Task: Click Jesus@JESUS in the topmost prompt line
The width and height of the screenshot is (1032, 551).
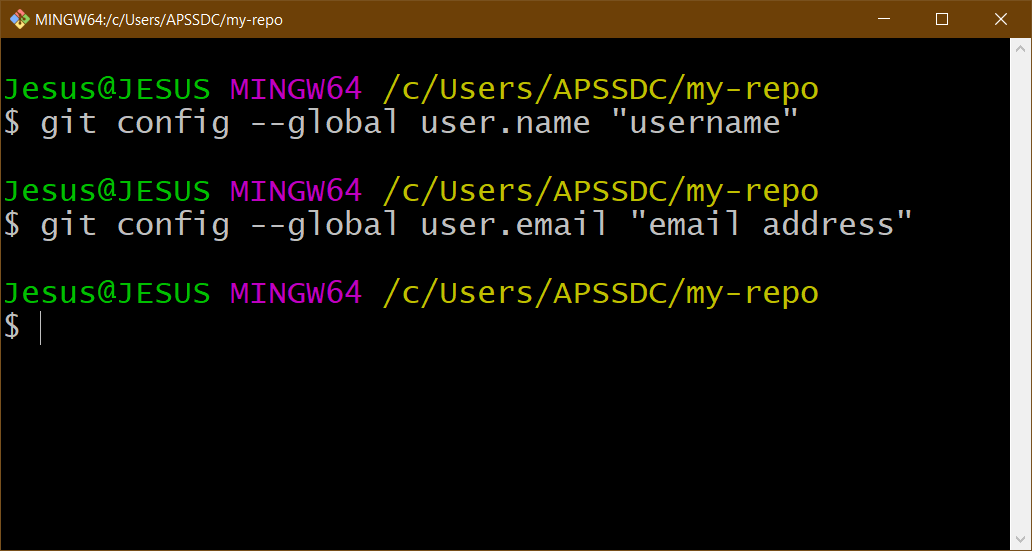Action: coord(106,89)
